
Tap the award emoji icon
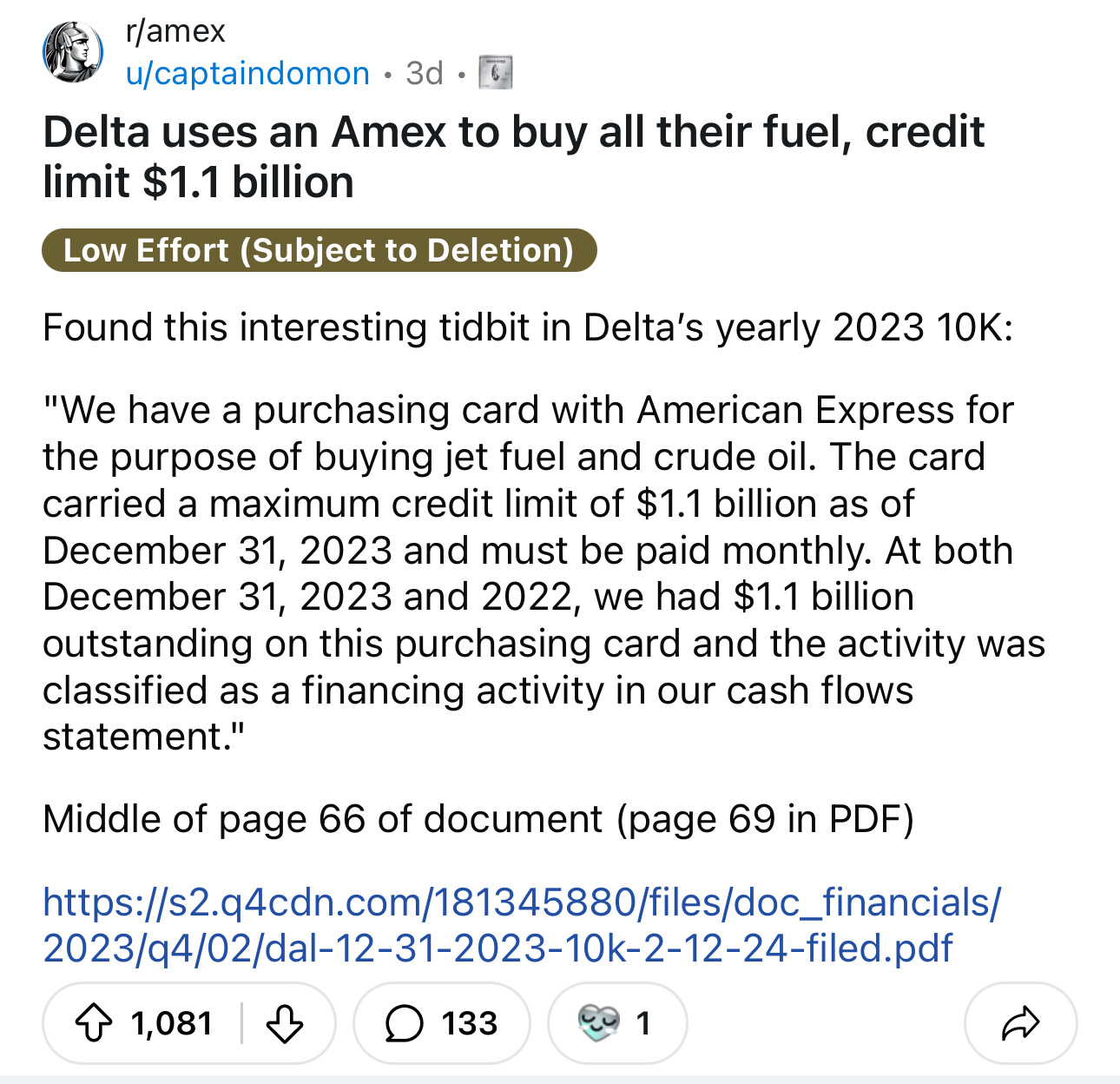tap(599, 1023)
